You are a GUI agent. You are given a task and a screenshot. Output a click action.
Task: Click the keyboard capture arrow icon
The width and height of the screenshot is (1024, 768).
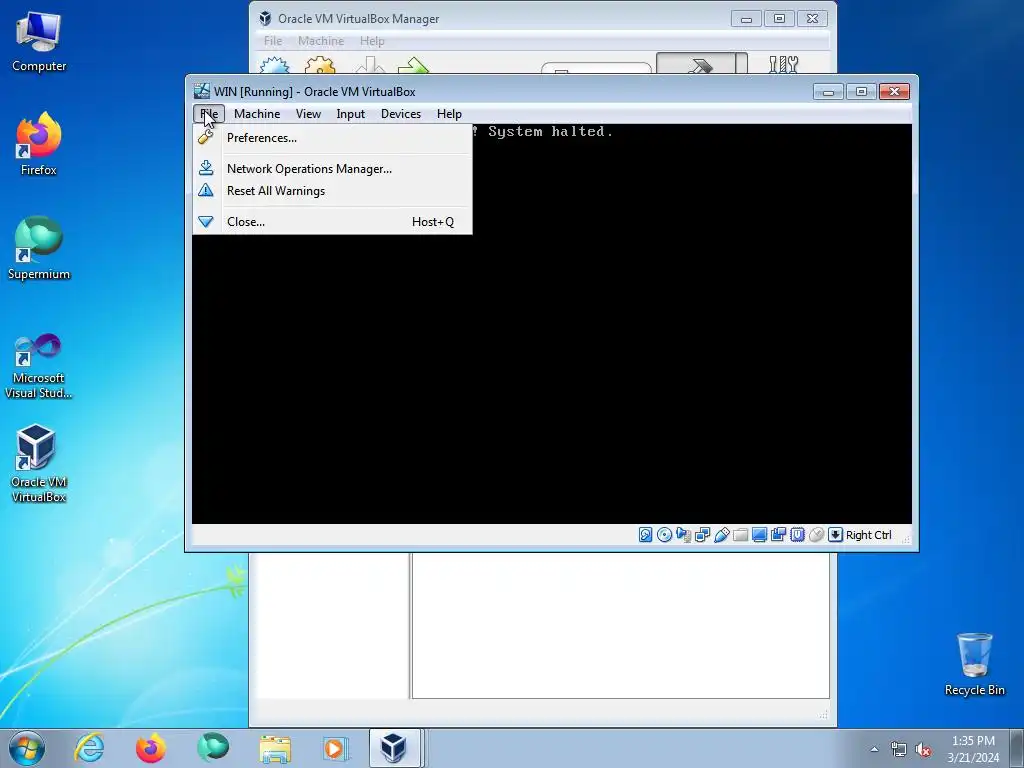[835, 535]
